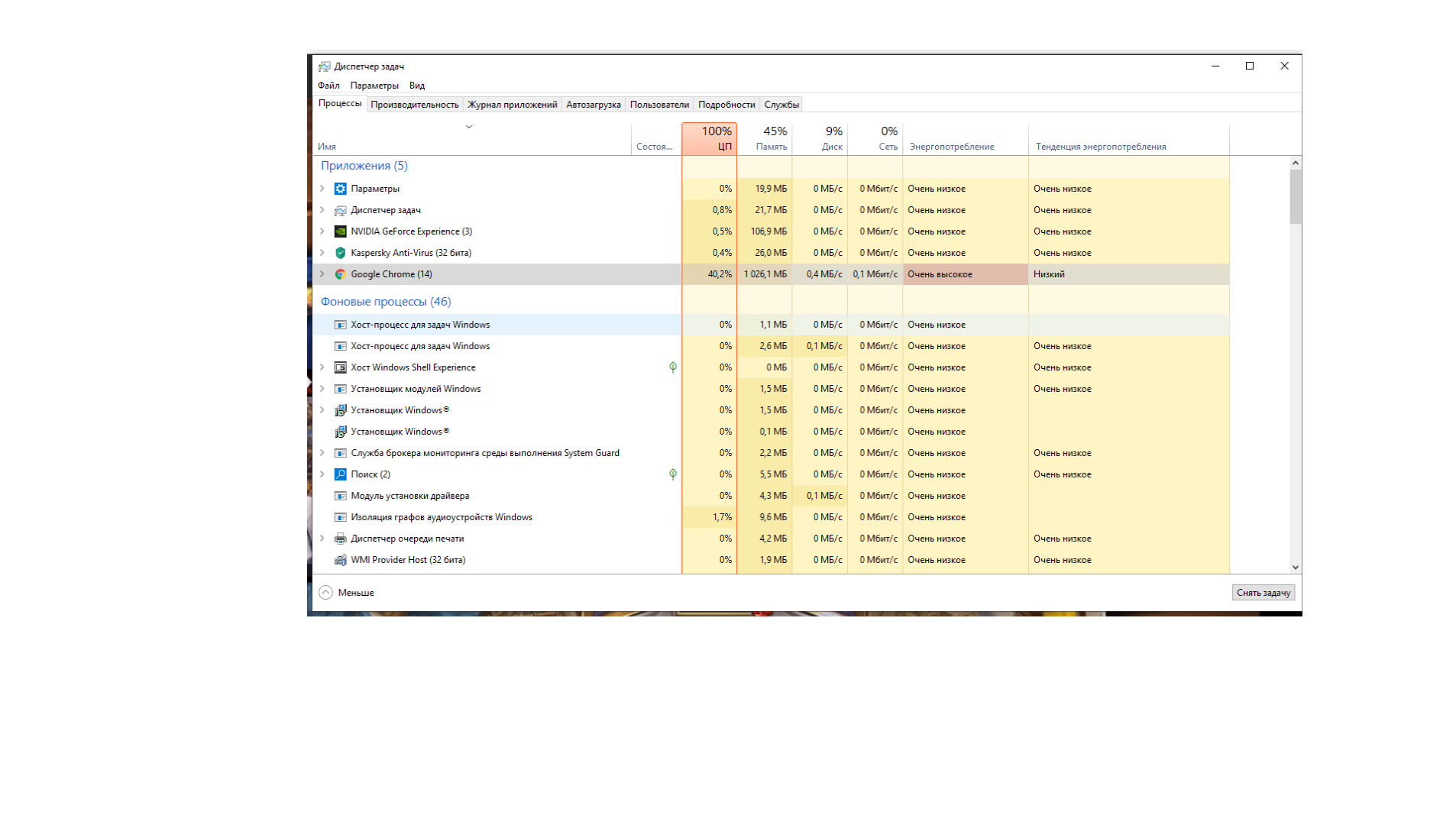This screenshot has width=1456, height=825.
Task: Click the leaf status icon on Shell Experience row
Action: click(x=673, y=367)
